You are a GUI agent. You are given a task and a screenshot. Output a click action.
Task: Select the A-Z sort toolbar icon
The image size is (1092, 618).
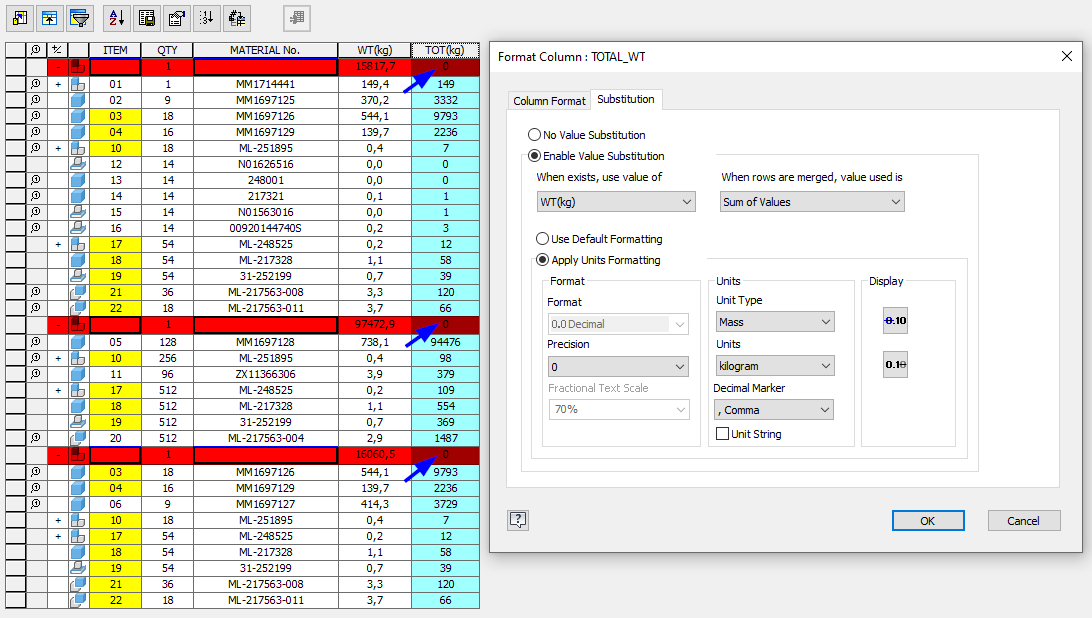(x=117, y=18)
